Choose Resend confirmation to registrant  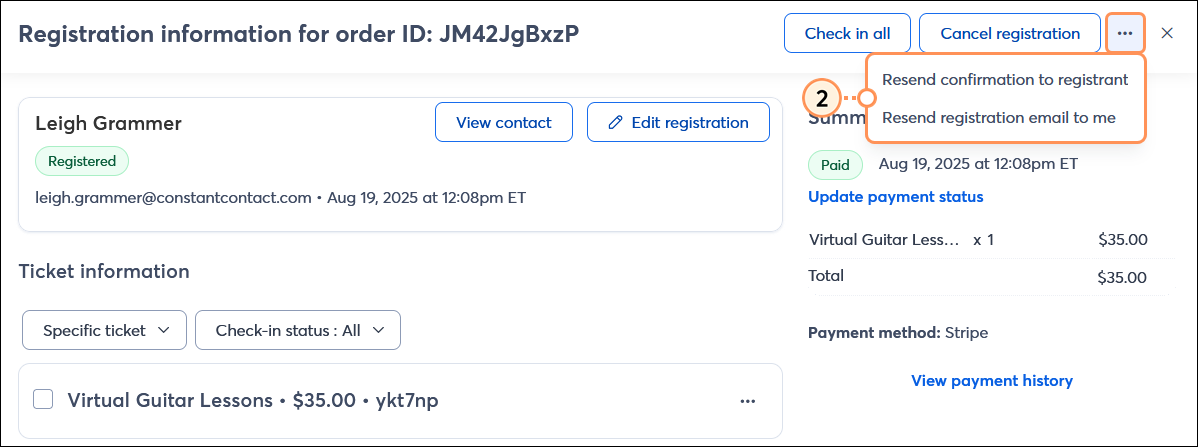(x=1005, y=80)
